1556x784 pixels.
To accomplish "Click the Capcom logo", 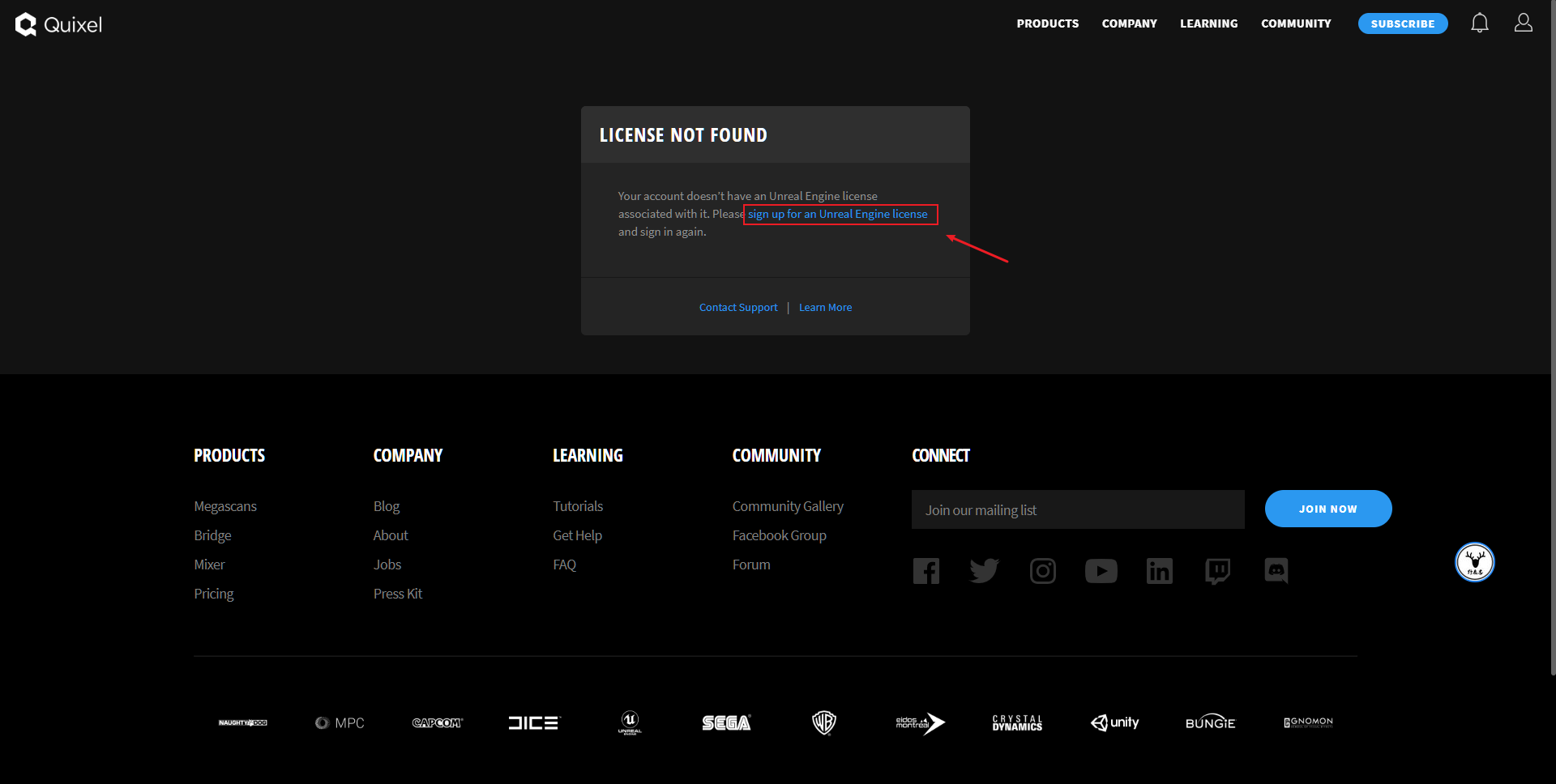I will click(438, 722).
